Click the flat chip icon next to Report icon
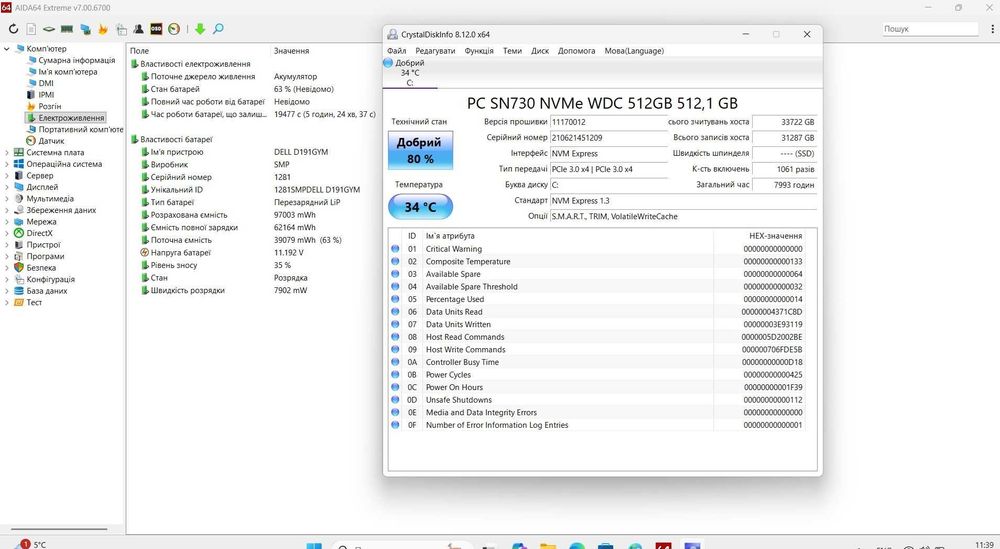This screenshot has height=549, width=1000. tap(49, 29)
